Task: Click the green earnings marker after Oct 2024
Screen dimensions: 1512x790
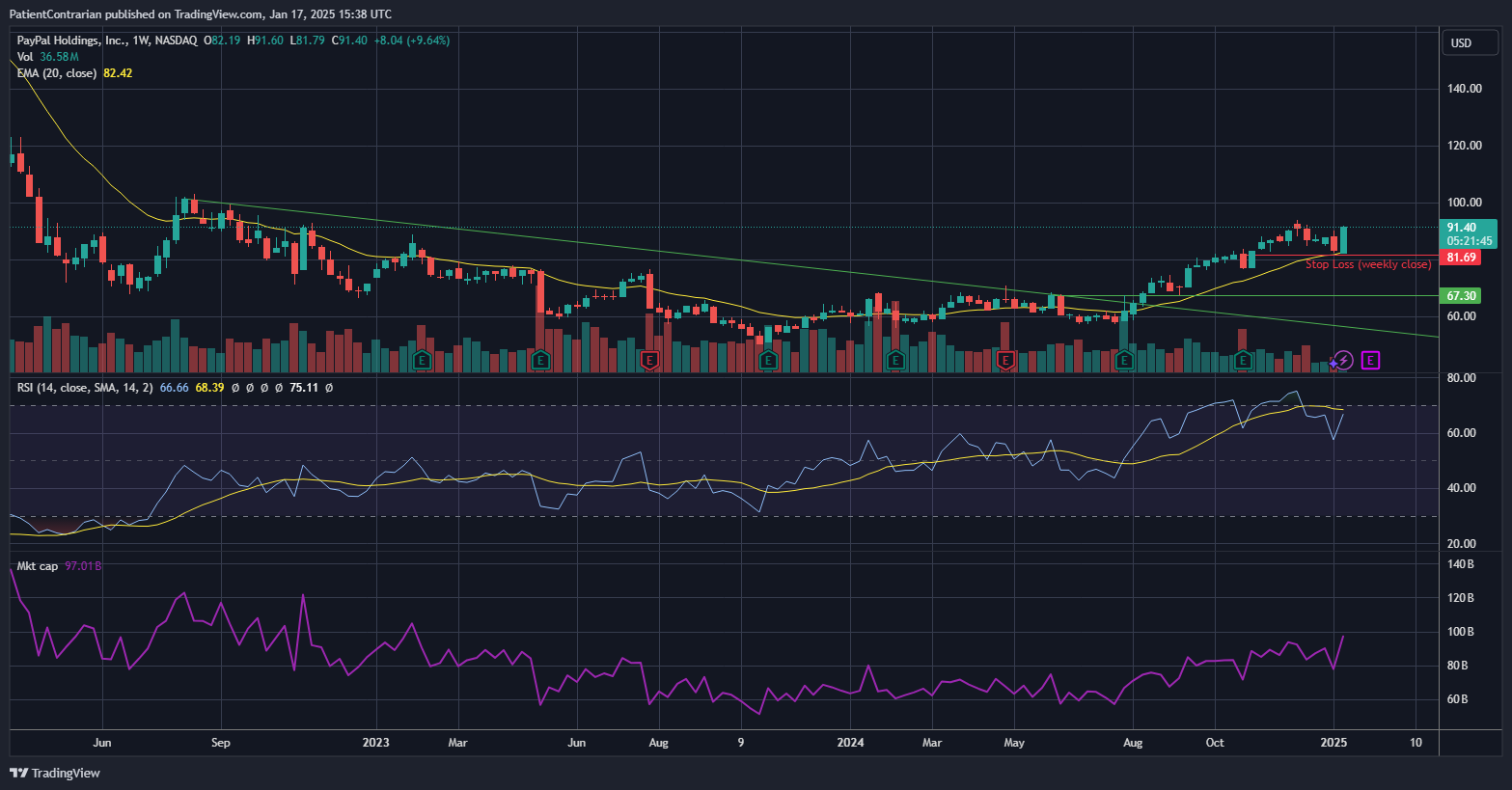Action: 1243,361
